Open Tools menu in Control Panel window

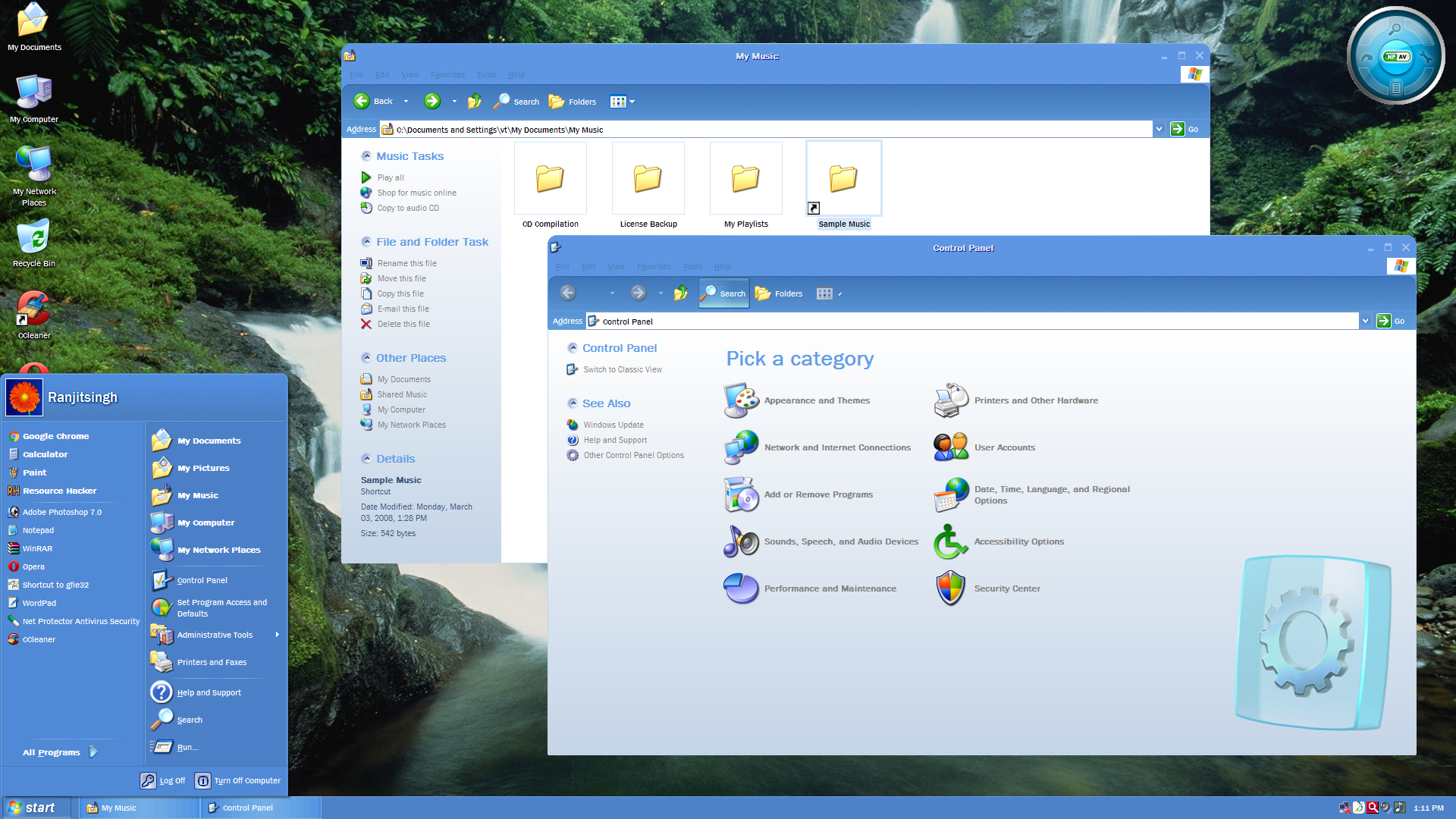click(x=692, y=266)
